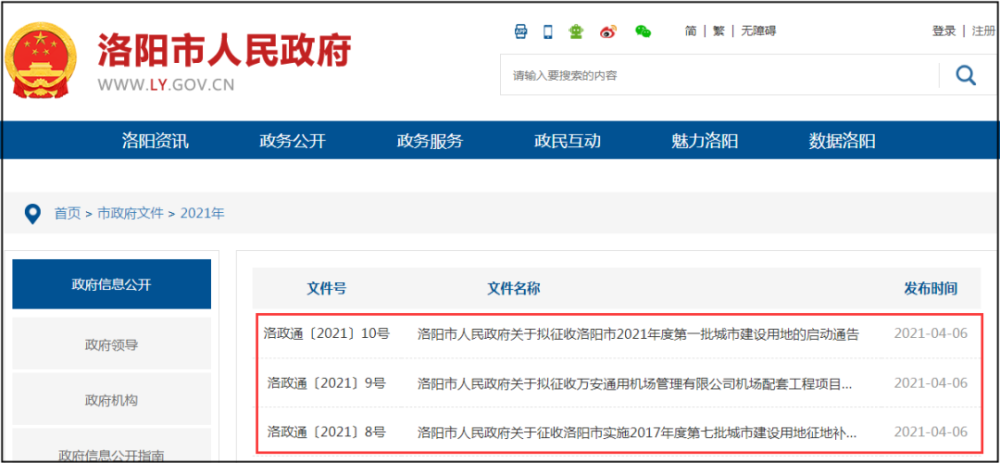Image resolution: width=1000 pixels, height=463 pixels.
Task: Open the WeChat icon
Action: pyautogui.click(x=643, y=31)
